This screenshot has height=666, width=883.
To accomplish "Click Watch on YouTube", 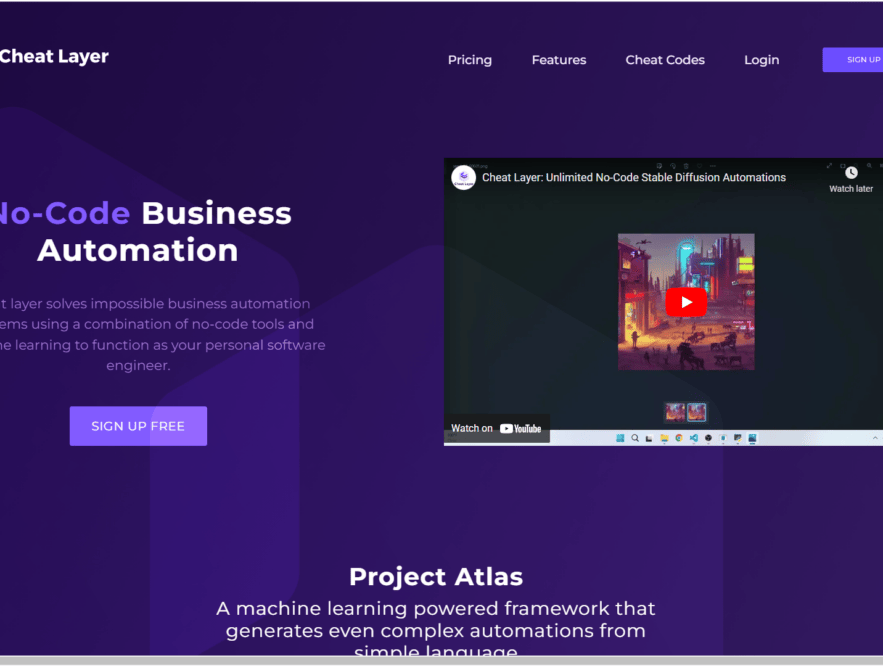I will (x=497, y=427).
